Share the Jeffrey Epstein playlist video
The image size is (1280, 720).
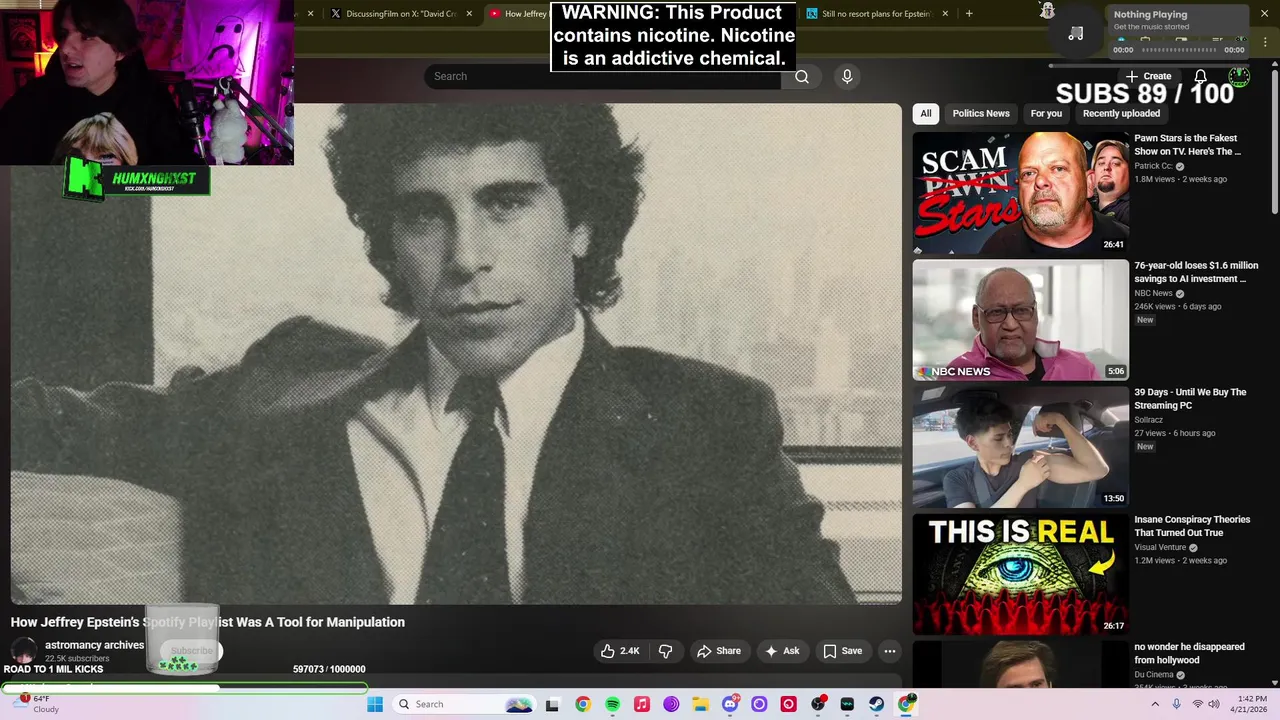pyautogui.click(x=719, y=651)
